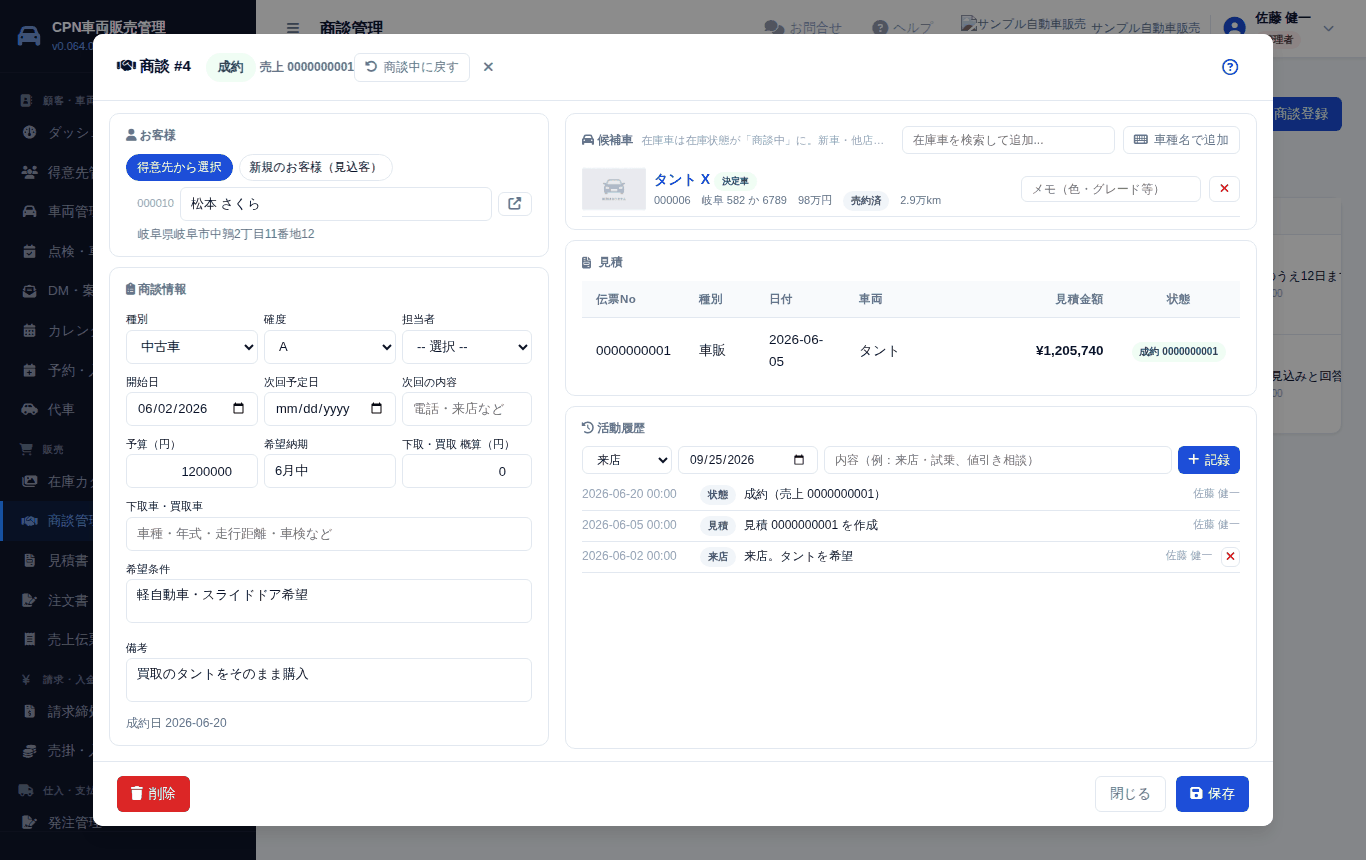
Task: Click the 下取・買取 概算 field
Action: (x=467, y=471)
